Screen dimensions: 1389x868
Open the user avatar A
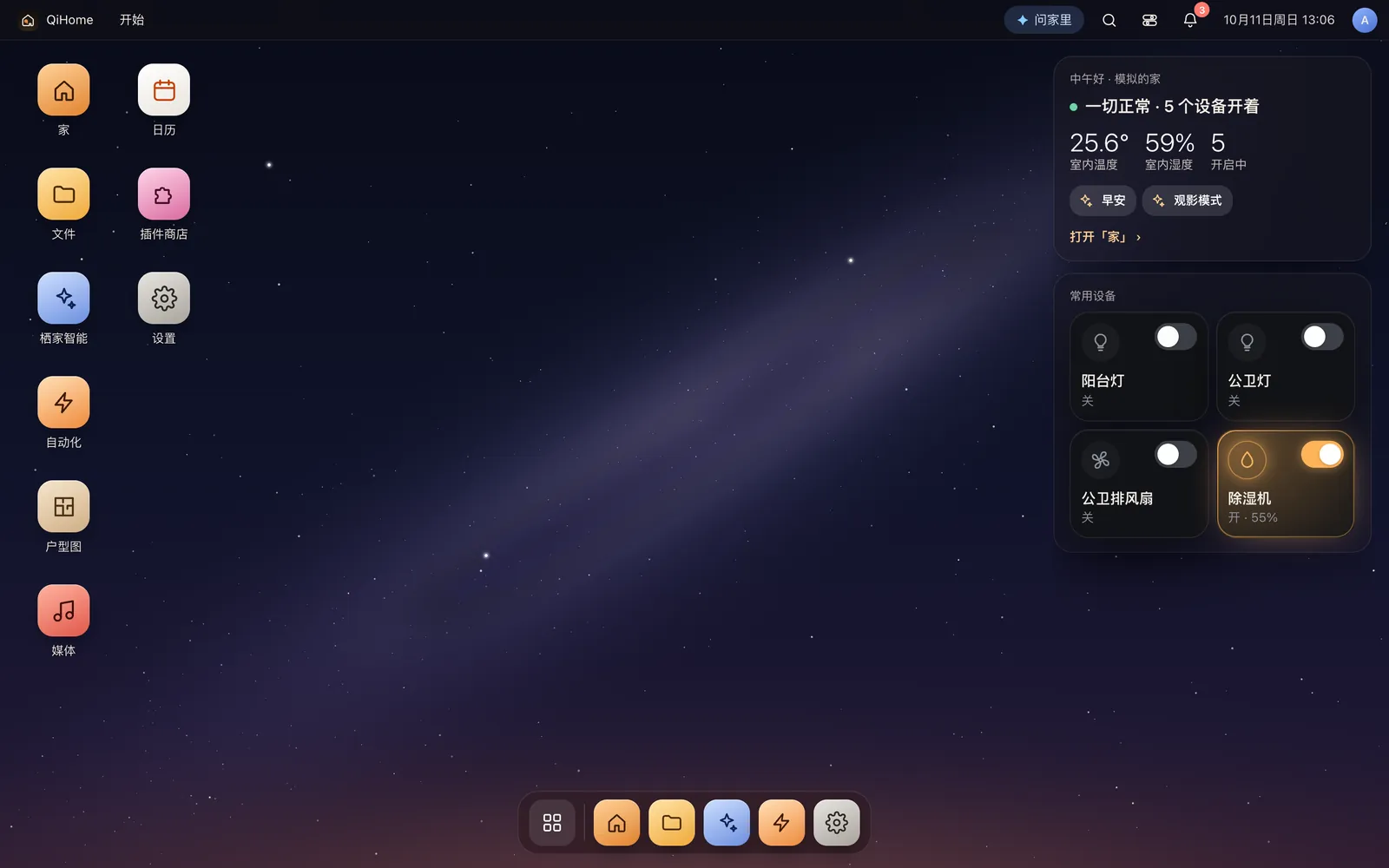pyautogui.click(x=1365, y=20)
